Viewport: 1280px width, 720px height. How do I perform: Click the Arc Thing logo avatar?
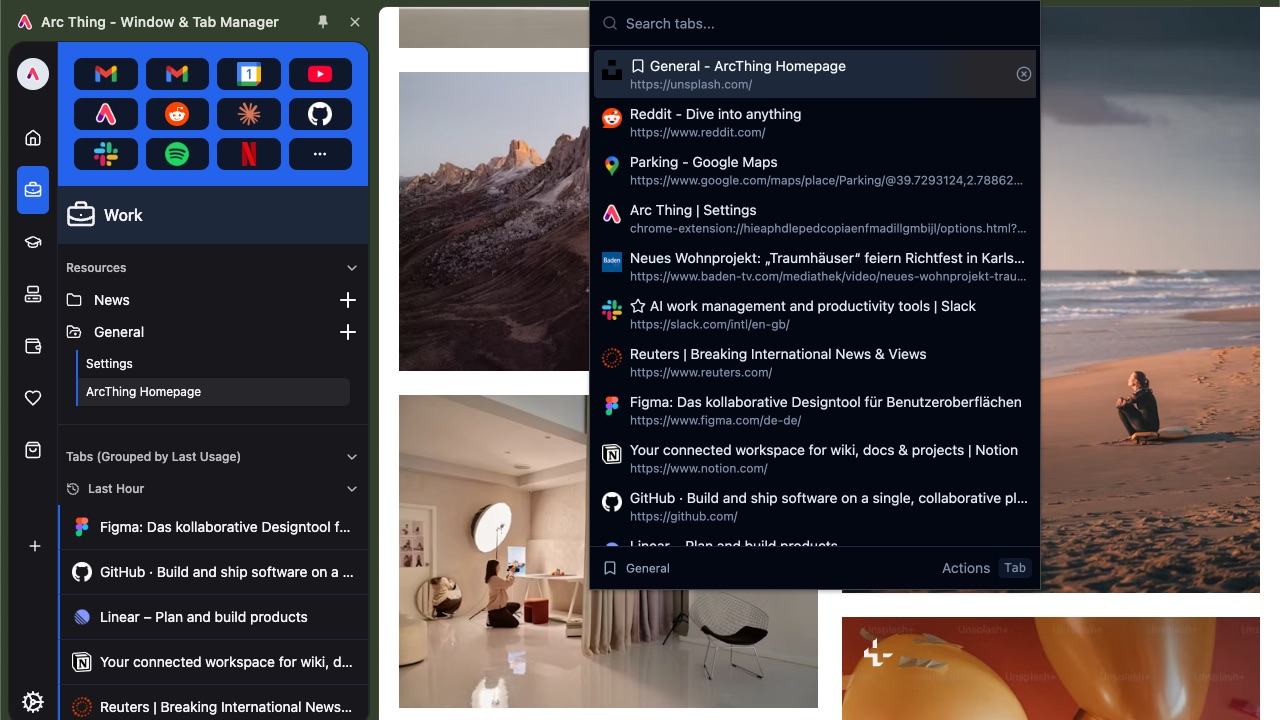(33, 74)
